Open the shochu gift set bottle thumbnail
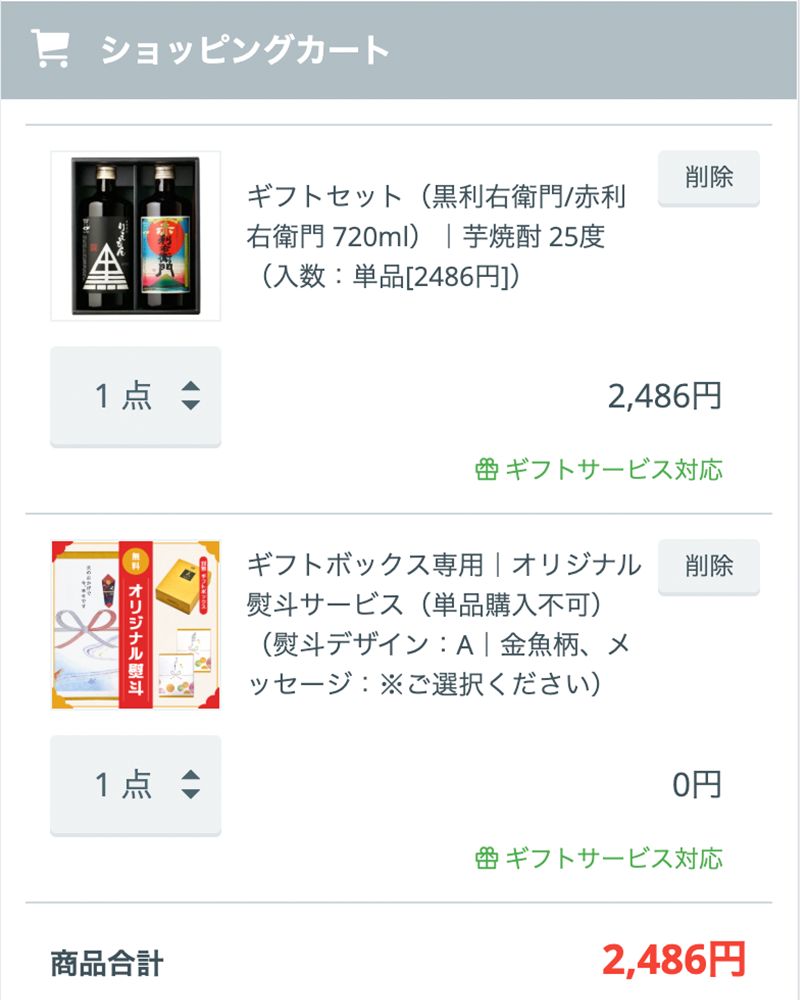Screen dimensions: 800x1000 pos(136,236)
